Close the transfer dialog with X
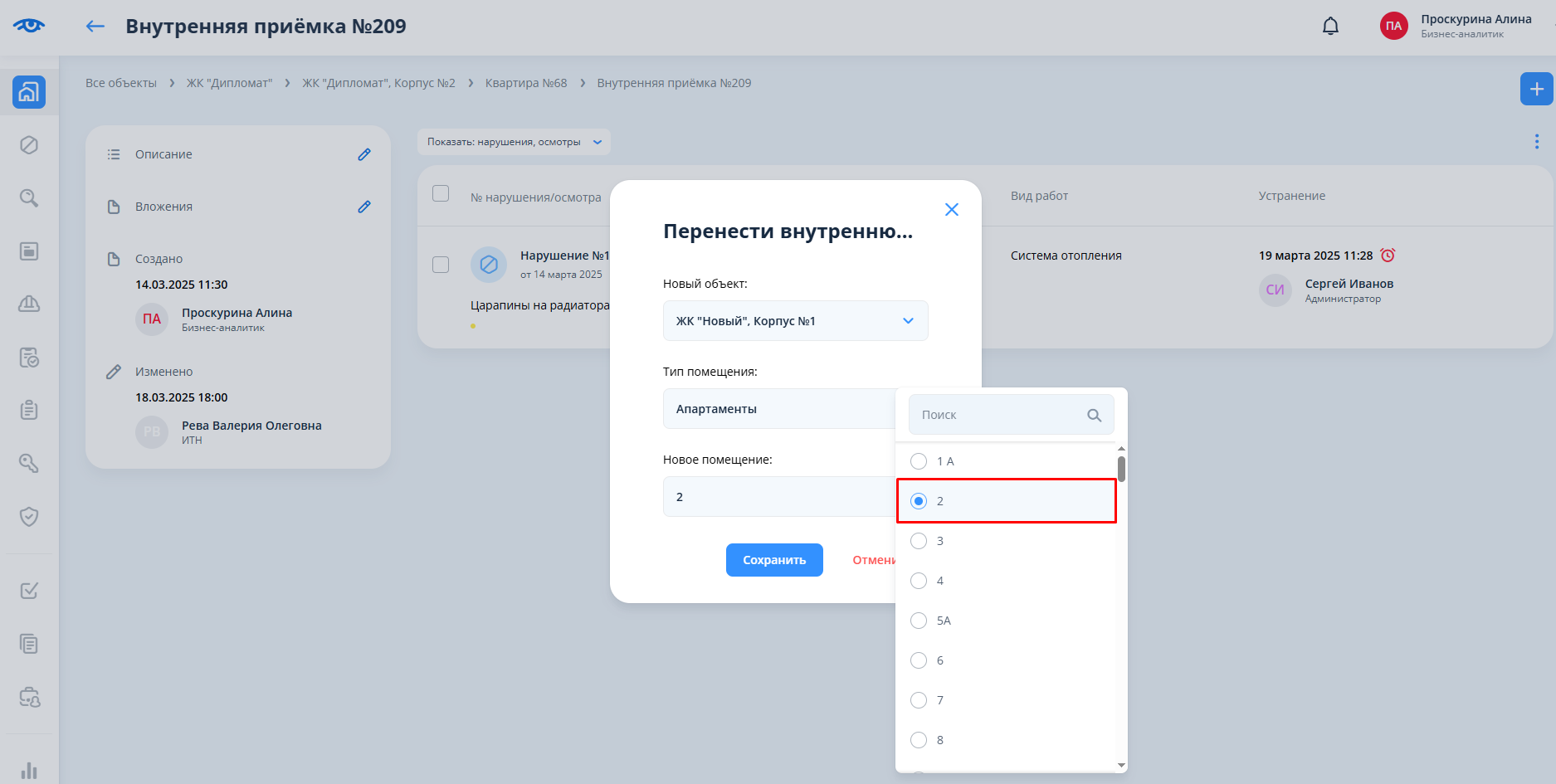 tap(951, 210)
